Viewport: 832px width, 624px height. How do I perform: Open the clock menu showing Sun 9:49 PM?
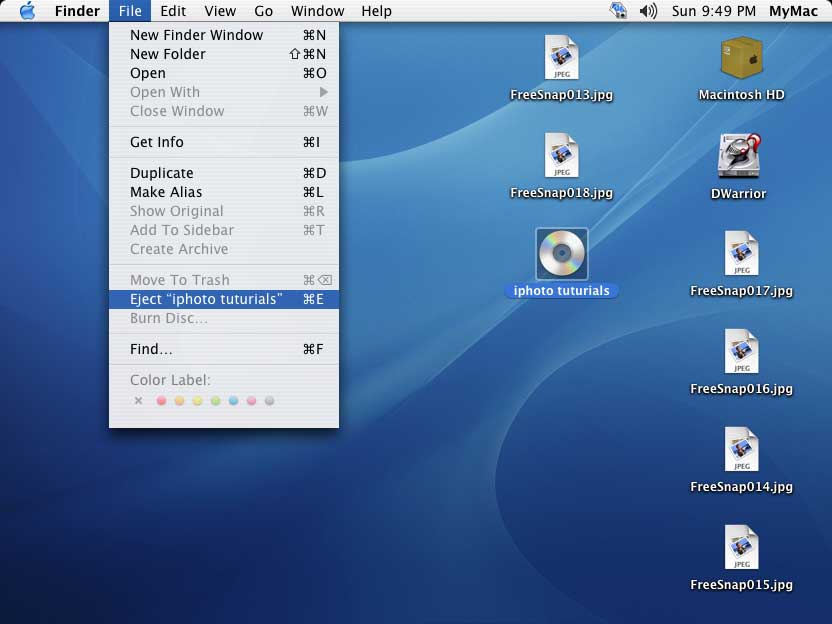(x=713, y=11)
